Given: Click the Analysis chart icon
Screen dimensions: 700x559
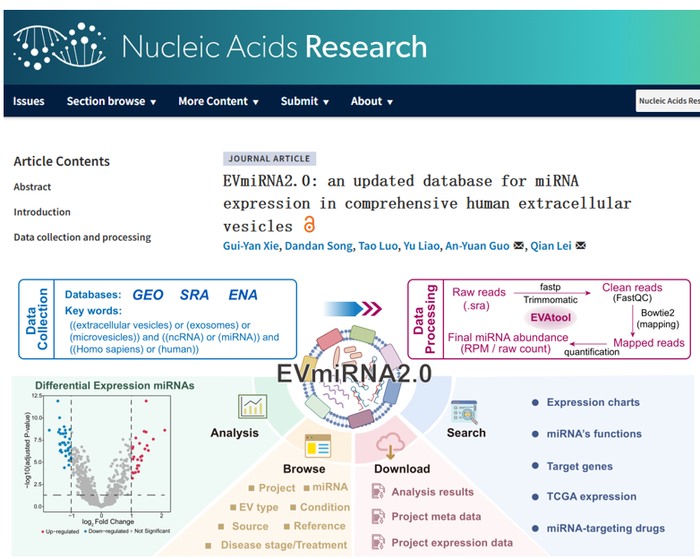Looking at the screenshot, I should pyautogui.click(x=252, y=406).
